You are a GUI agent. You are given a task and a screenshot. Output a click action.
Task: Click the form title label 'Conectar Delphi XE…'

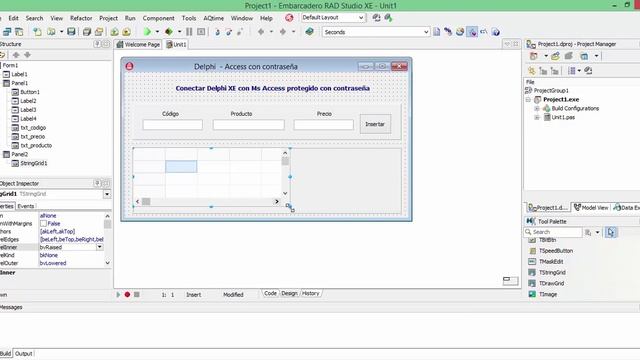tap(273, 88)
